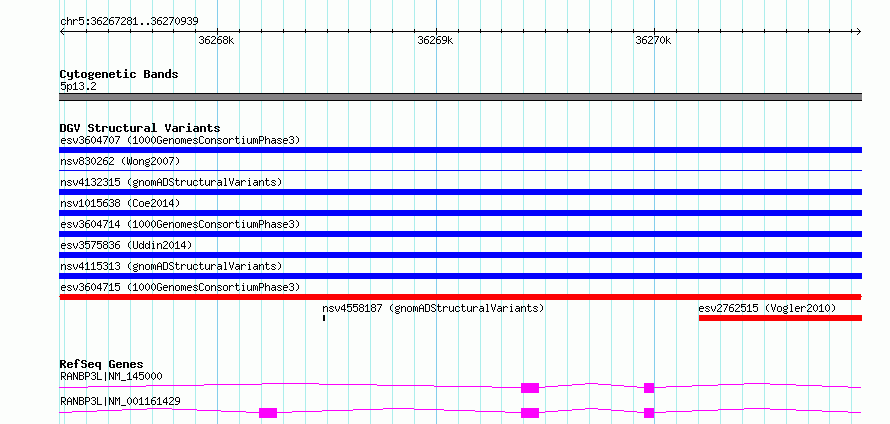The height and width of the screenshot is (424, 890).
Task: Click the red esv2762515 Vogler2010 bar
Action: 780,318
